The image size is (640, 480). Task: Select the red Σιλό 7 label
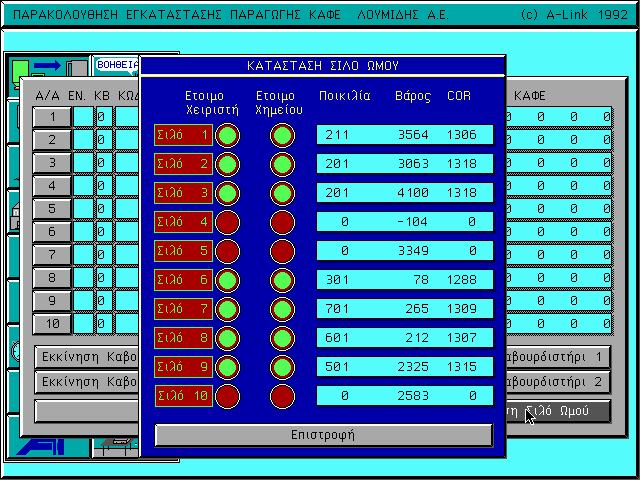(183, 309)
